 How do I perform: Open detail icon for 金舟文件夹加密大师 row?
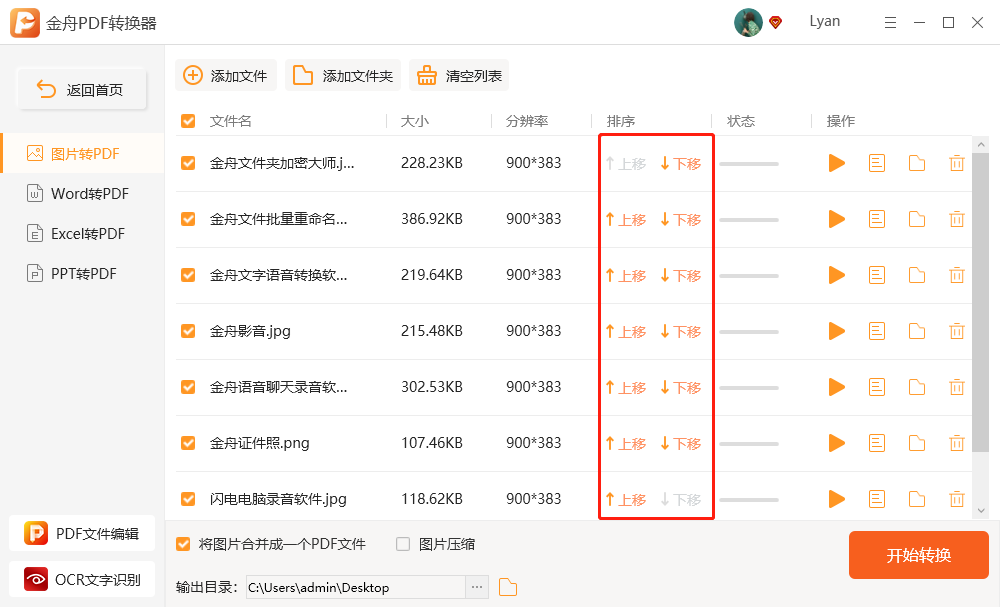click(x=877, y=163)
